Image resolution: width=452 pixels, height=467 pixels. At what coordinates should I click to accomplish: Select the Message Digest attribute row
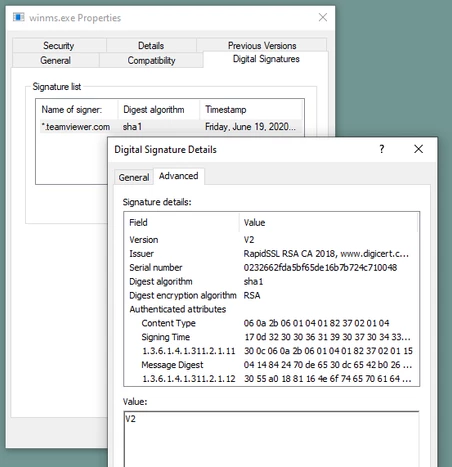point(271,365)
